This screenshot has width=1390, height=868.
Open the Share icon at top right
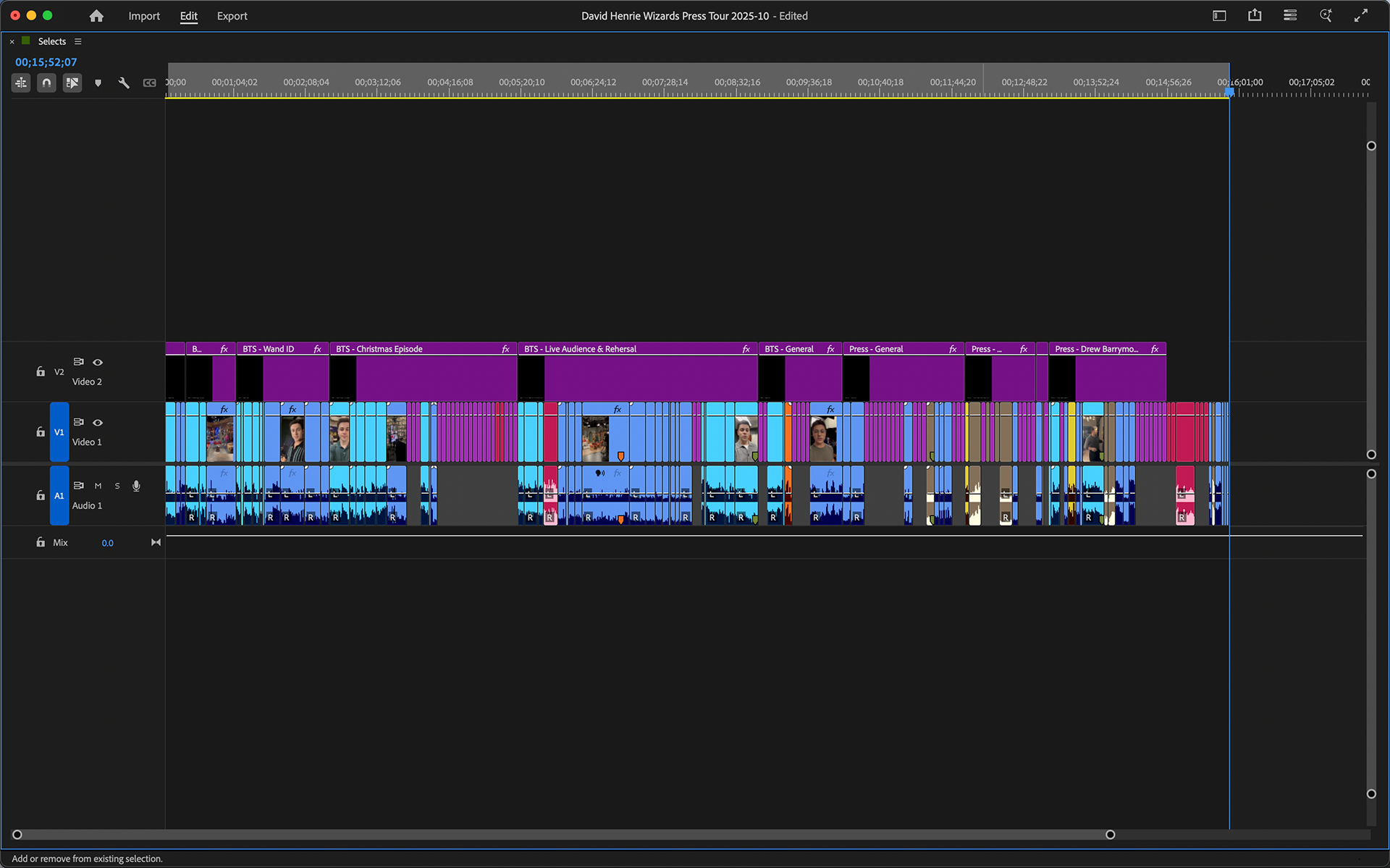click(x=1255, y=15)
